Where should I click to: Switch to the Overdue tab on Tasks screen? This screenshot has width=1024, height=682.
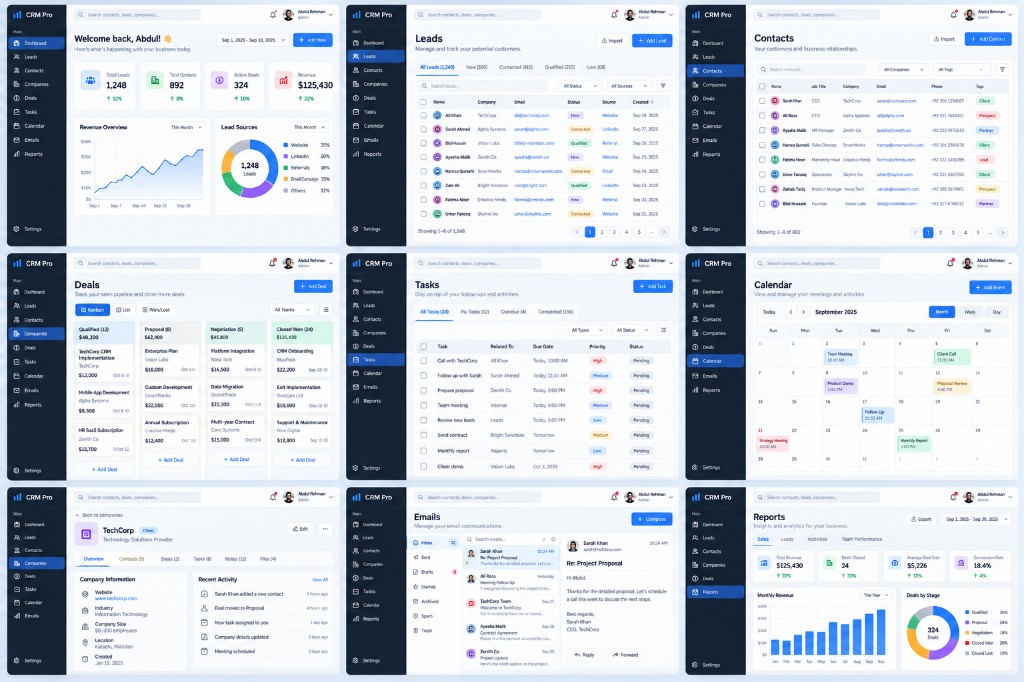click(x=513, y=312)
